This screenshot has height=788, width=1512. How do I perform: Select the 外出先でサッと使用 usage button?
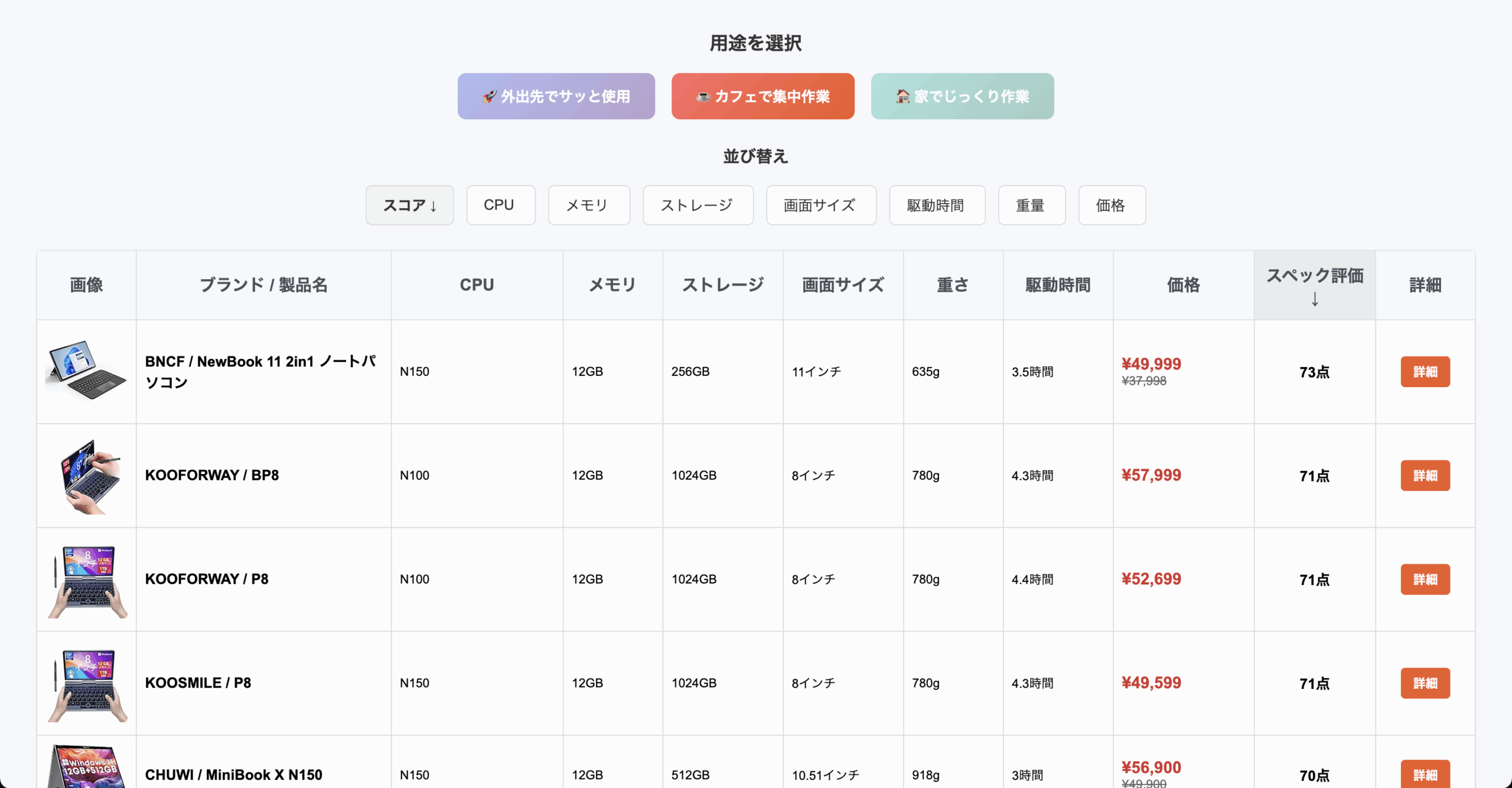tap(556, 96)
